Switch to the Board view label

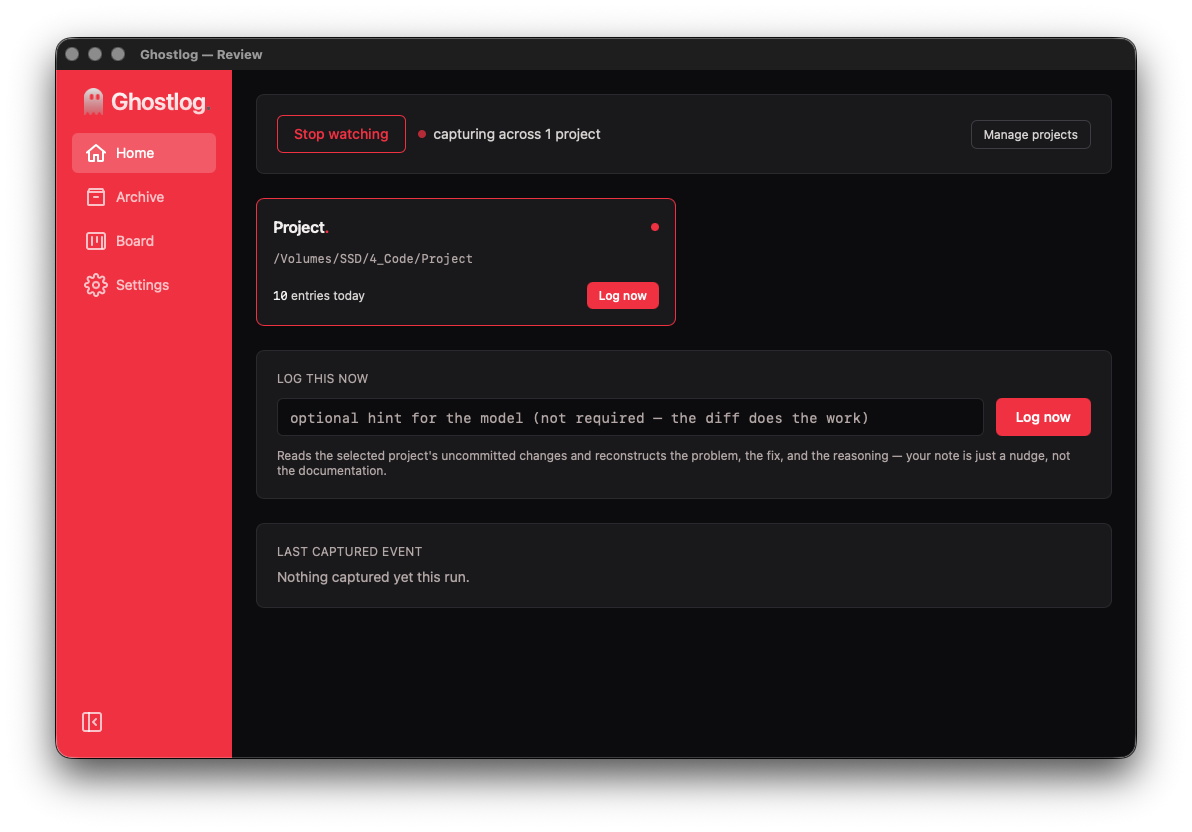pyautogui.click(x=135, y=241)
